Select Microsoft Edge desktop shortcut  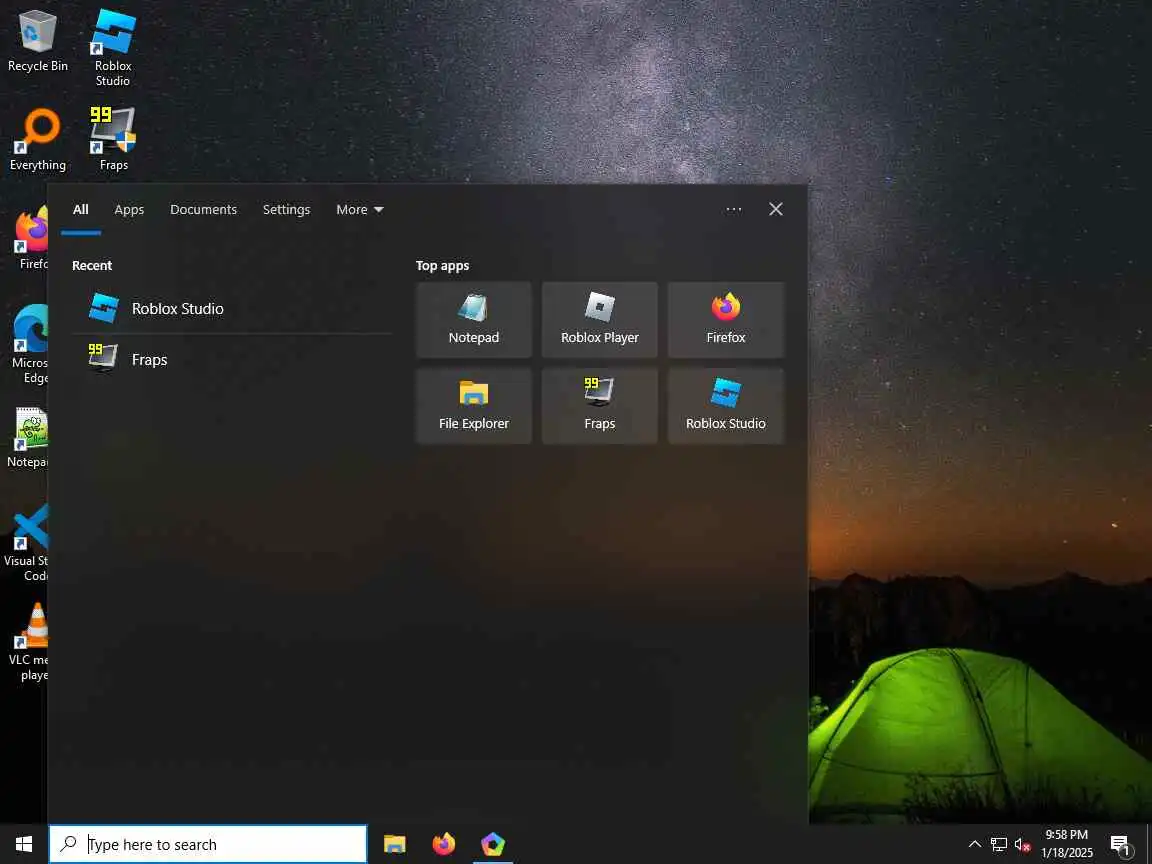point(29,344)
